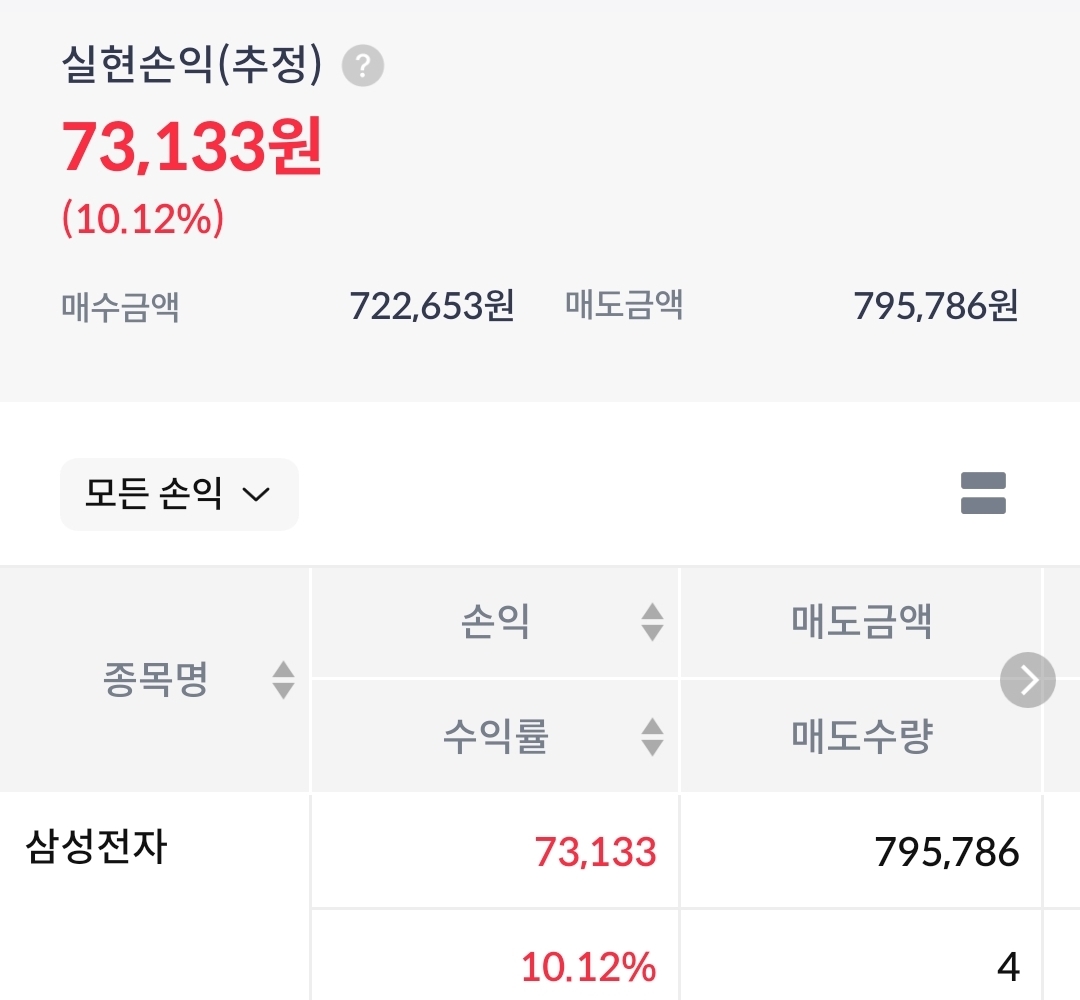The height and width of the screenshot is (1000, 1080).
Task: Select the 매도수량 column header
Action: (x=861, y=737)
